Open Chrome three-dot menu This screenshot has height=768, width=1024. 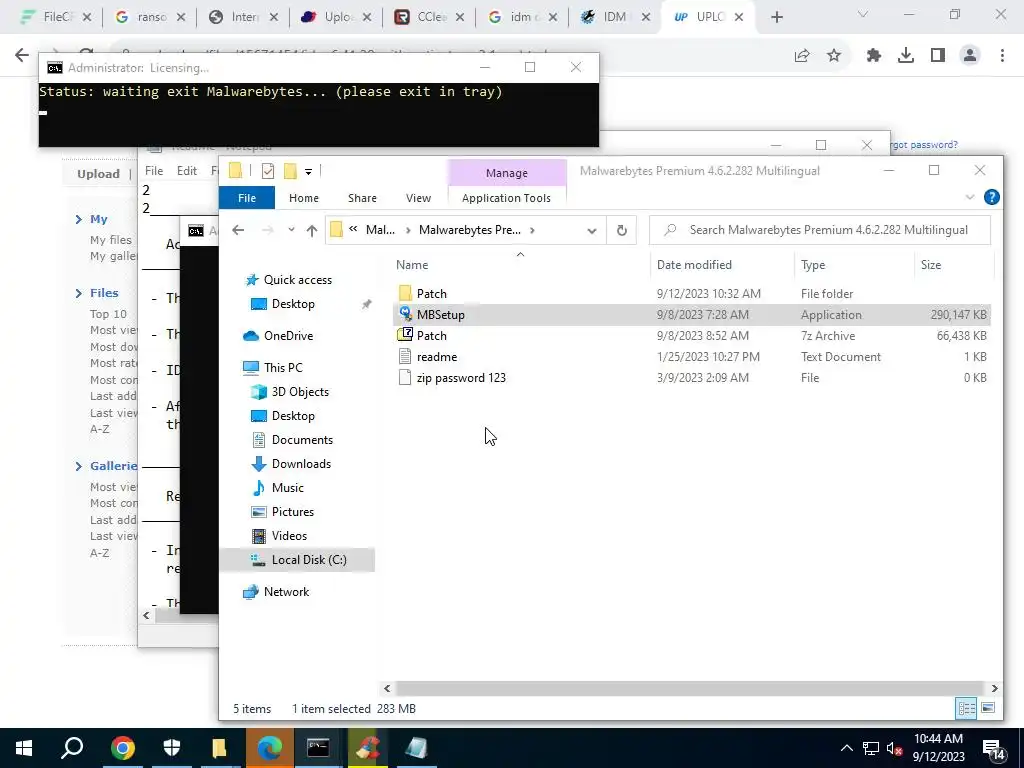click(x=1002, y=56)
